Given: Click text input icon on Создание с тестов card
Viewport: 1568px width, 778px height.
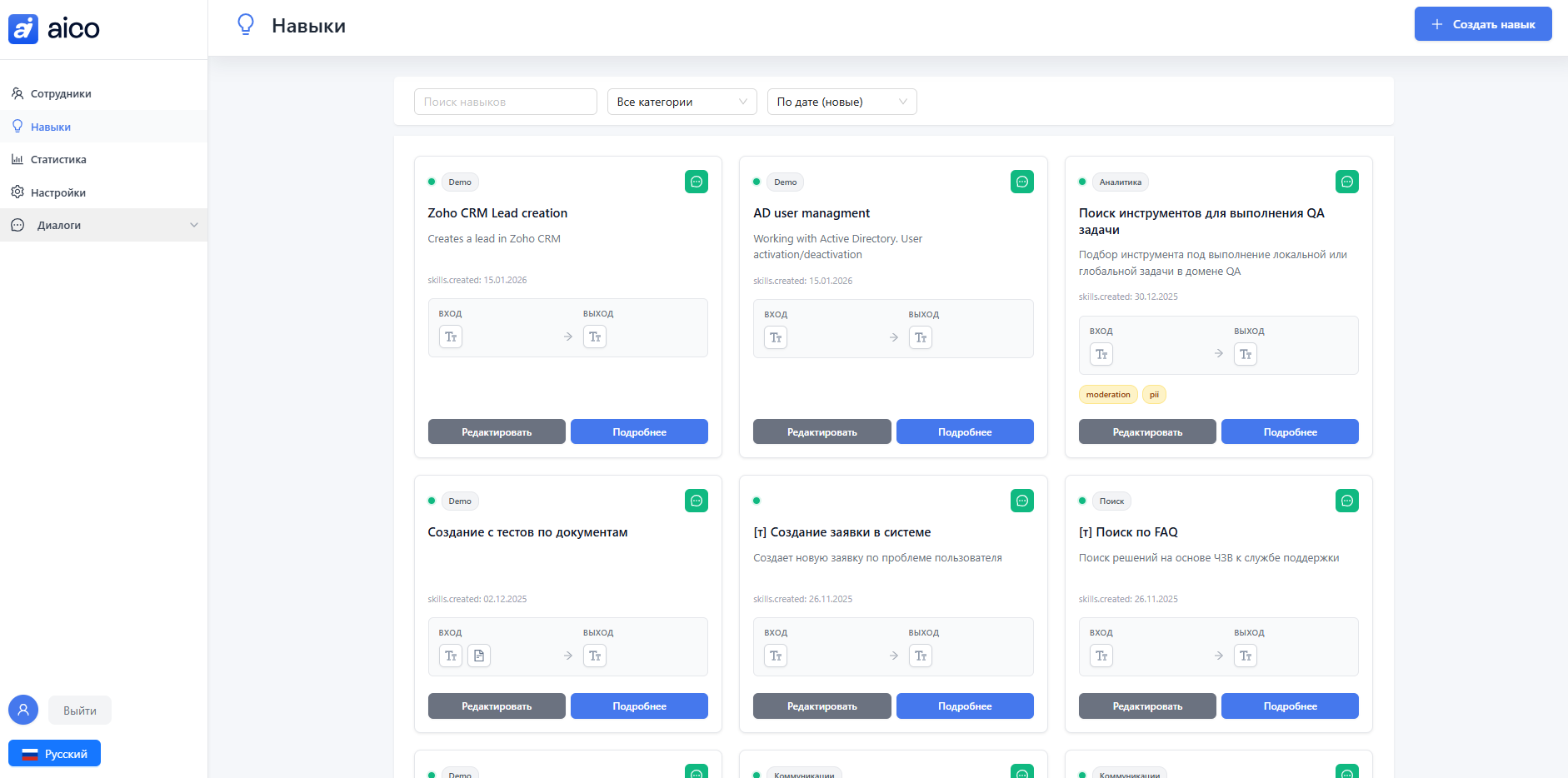Looking at the screenshot, I should (451, 656).
